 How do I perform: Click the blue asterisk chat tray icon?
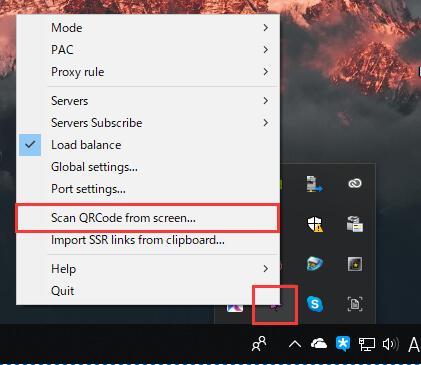[x=343, y=344]
